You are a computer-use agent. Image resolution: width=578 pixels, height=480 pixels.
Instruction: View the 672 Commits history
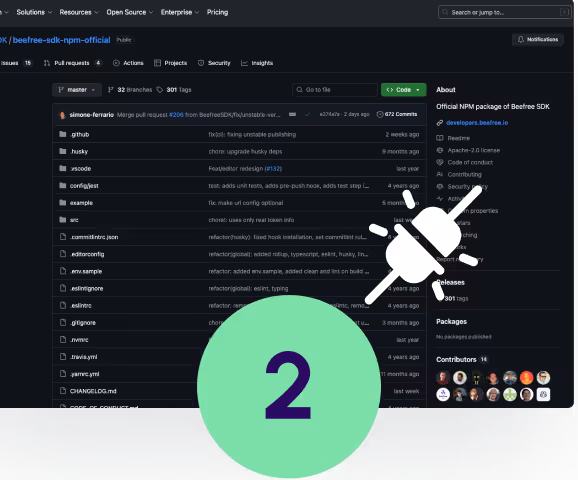[397, 114]
